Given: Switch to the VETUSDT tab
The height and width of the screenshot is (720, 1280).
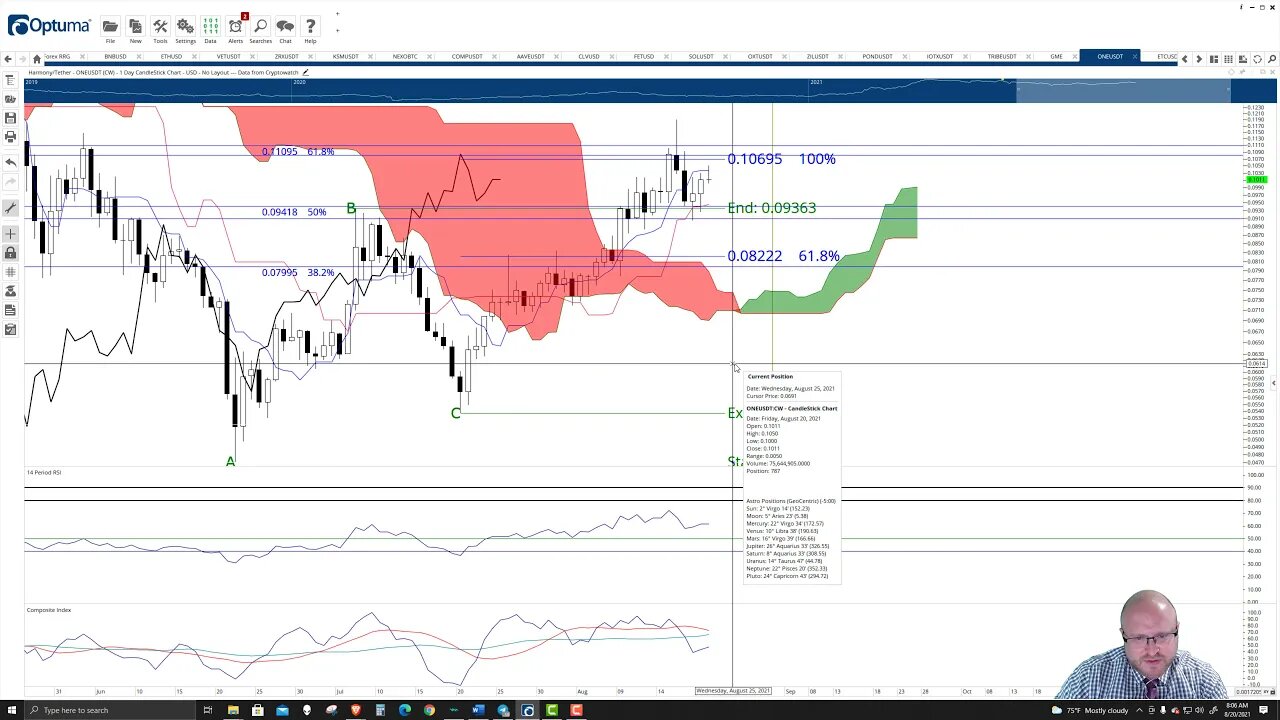Looking at the screenshot, I should click(x=229, y=57).
